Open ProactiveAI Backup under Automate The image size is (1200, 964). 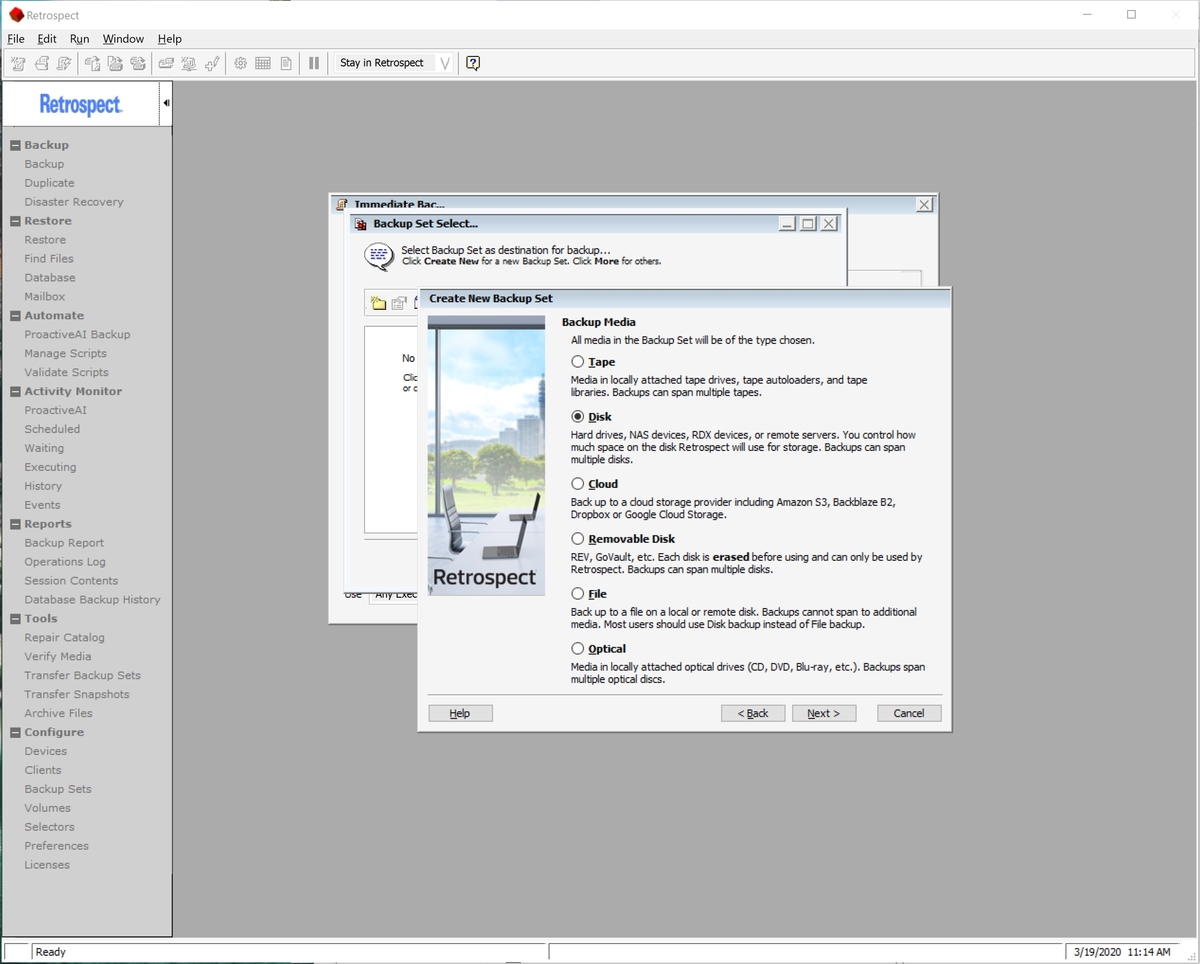tap(78, 335)
